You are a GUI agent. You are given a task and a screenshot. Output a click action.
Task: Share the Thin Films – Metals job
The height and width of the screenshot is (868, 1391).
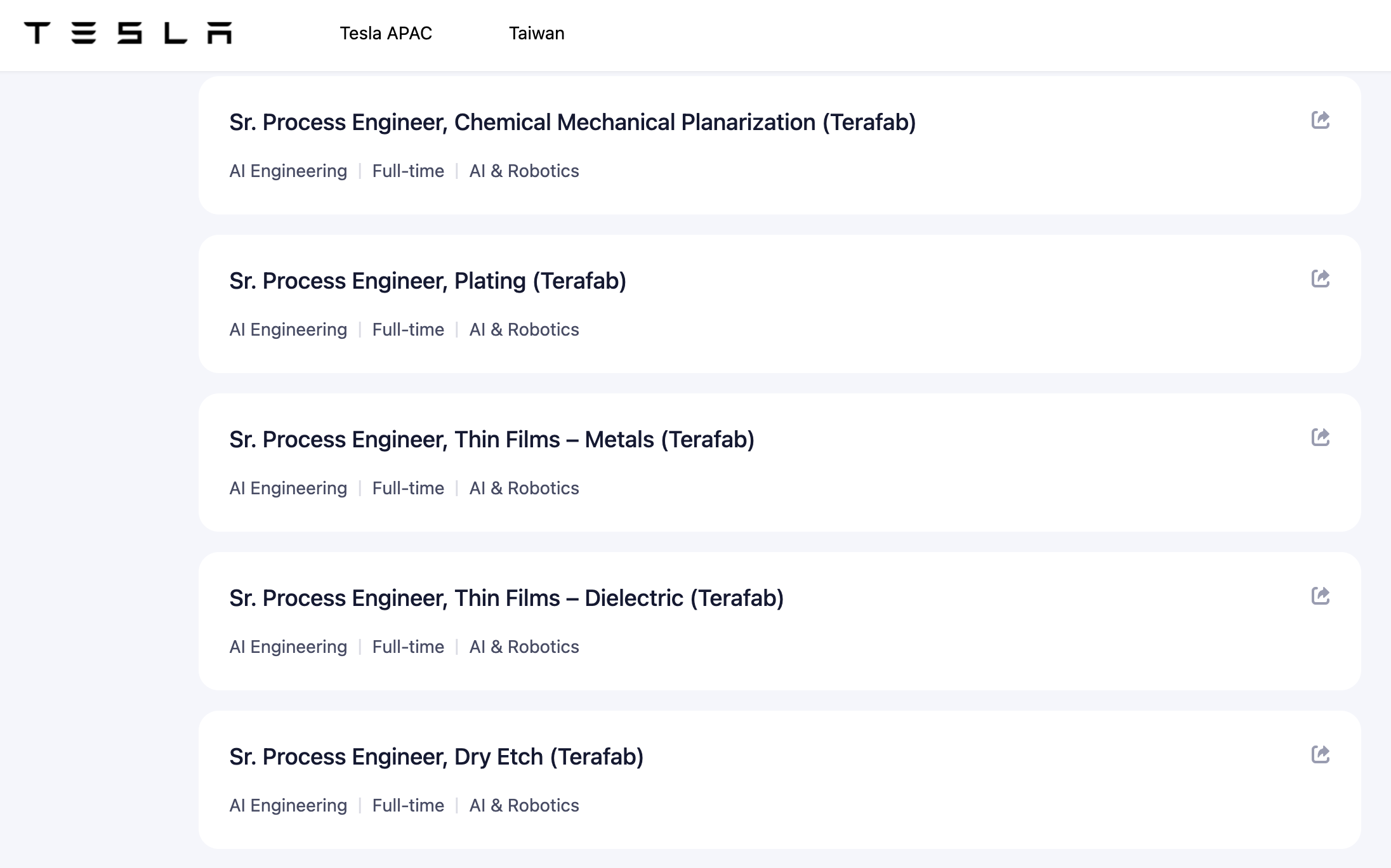1320,437
